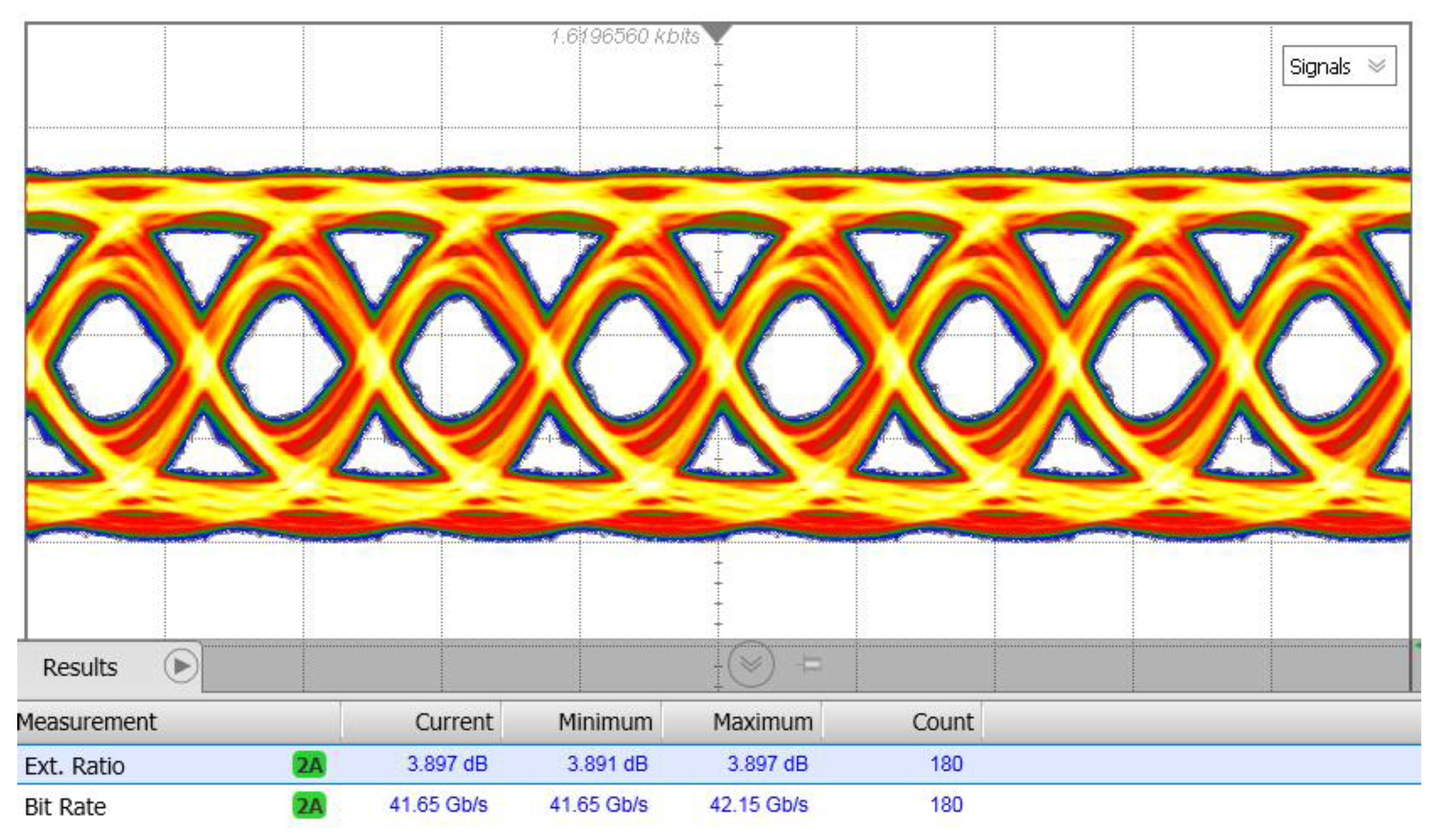
Task: Click the Measurement column header
Action: 87,722
